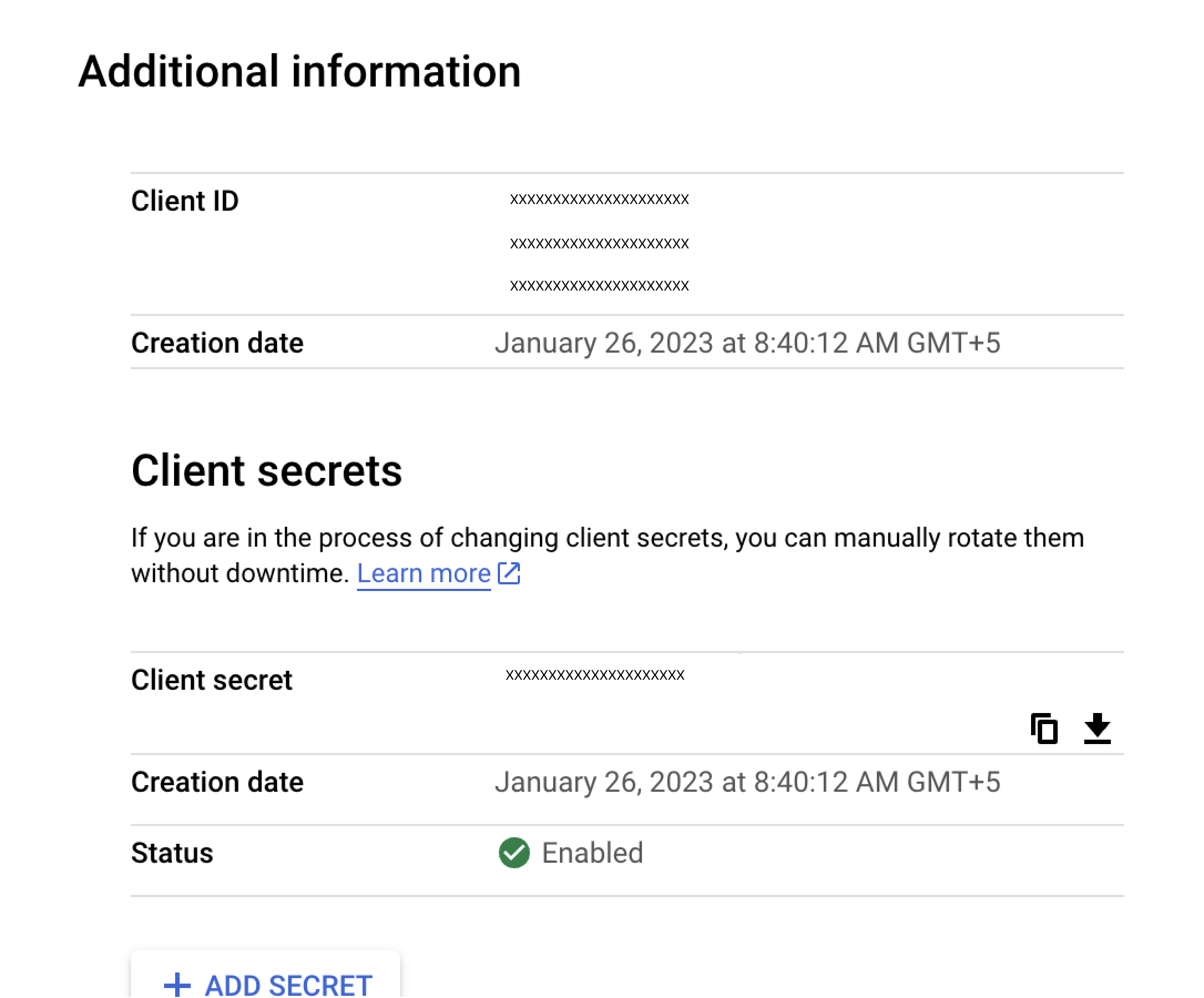
Task: Click the third Client ID masked line
Action: coord(599,285)
